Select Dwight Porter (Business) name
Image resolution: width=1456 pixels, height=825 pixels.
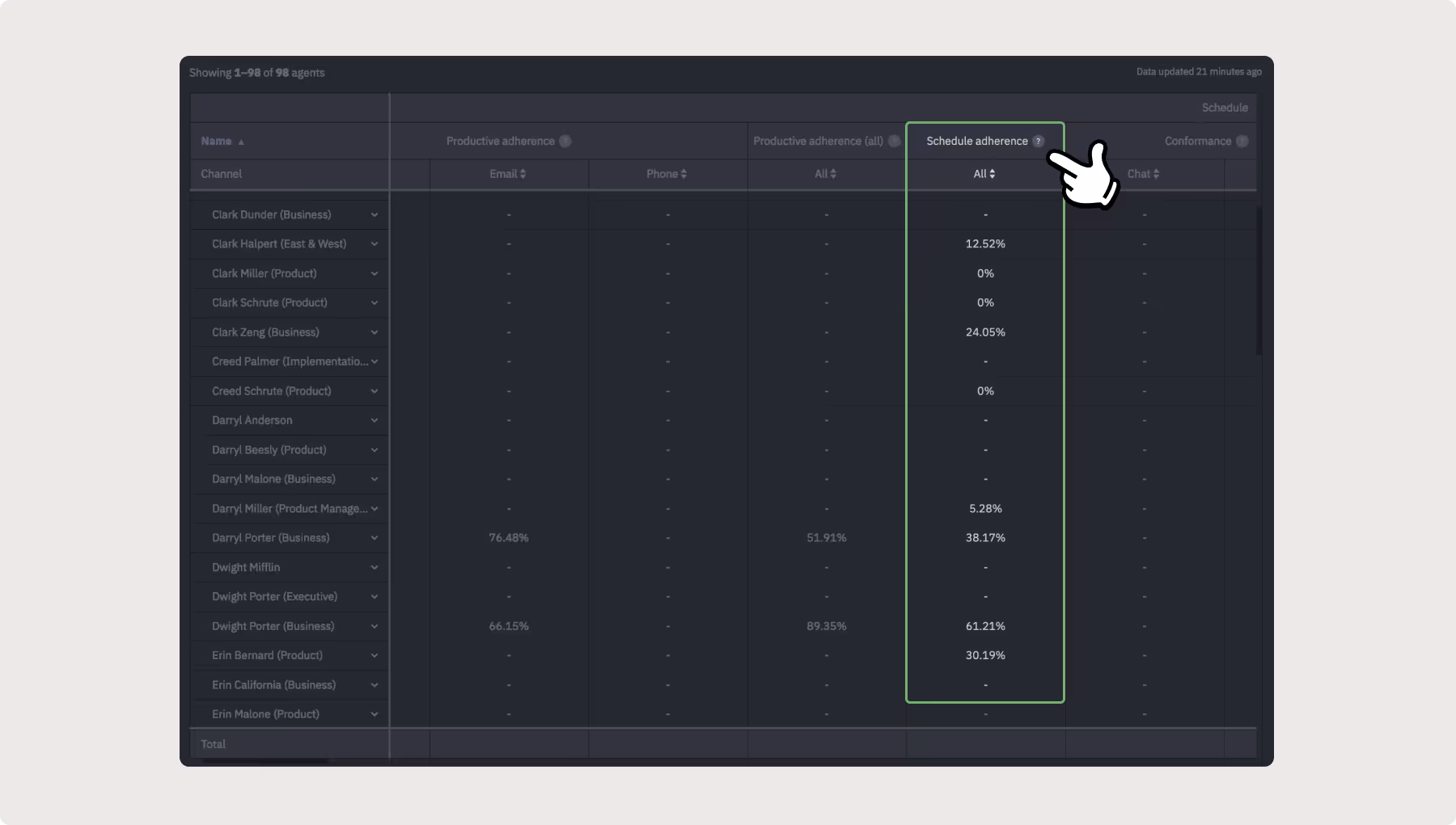273,626
